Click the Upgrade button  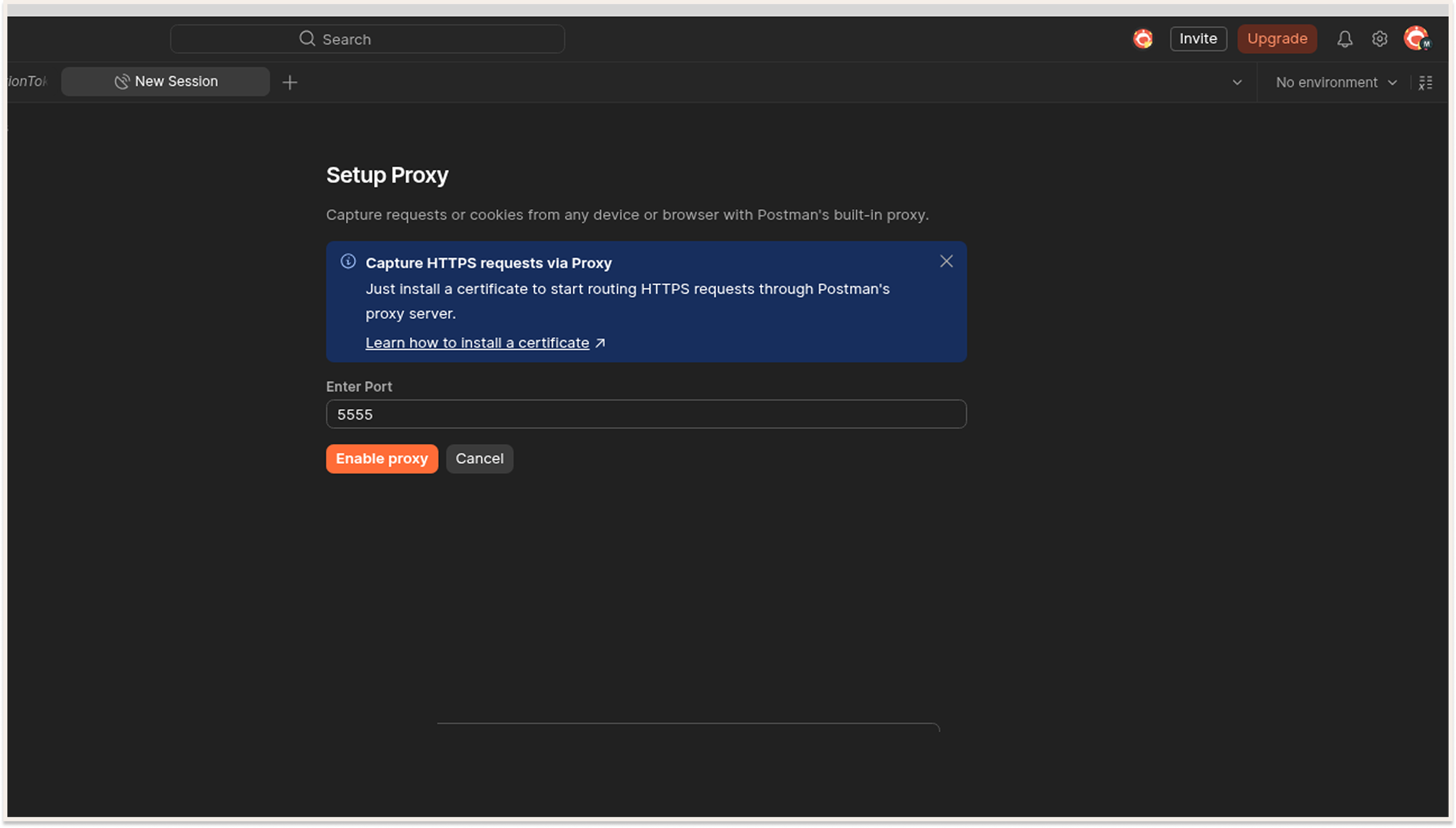[1277, 39]
